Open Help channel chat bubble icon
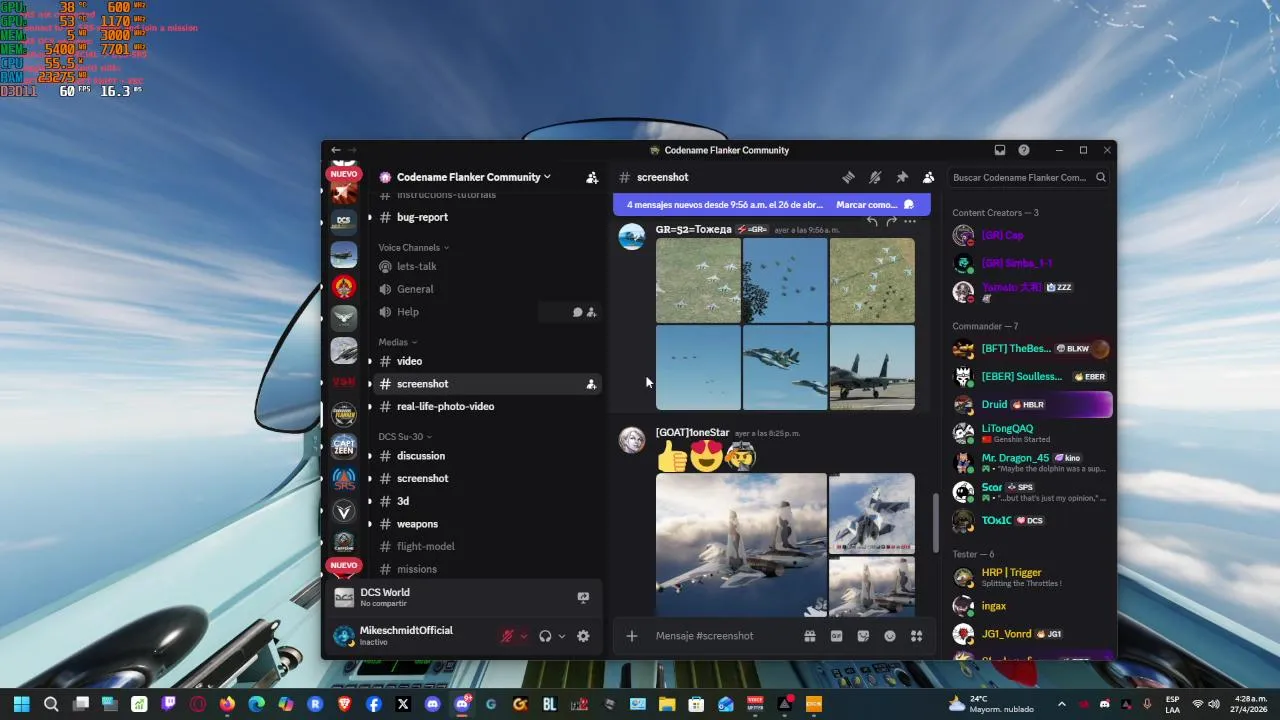1280x720 pixels. pos(577,312)
